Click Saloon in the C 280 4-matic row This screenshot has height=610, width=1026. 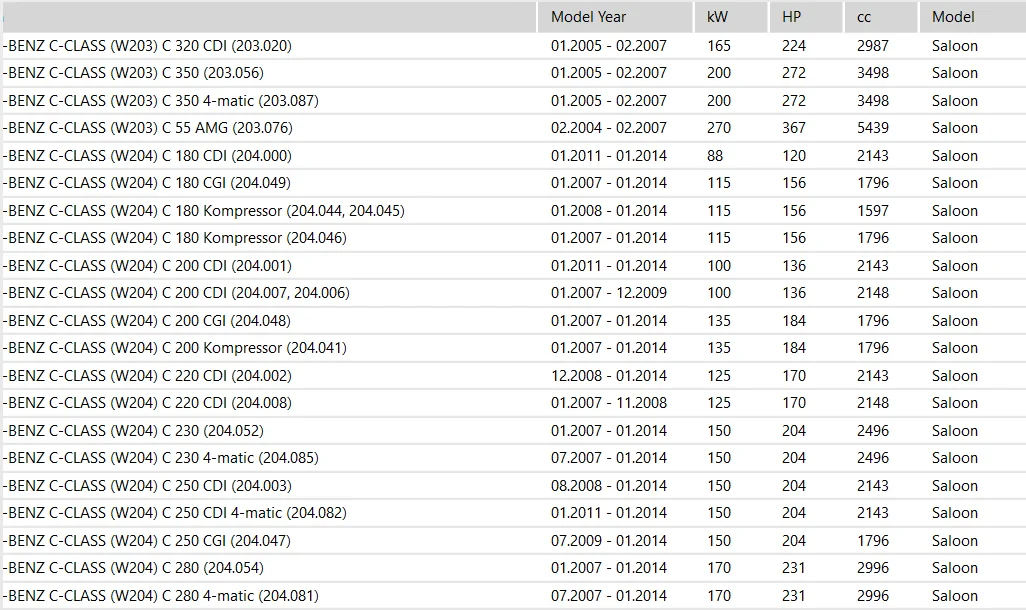(955, 596)
